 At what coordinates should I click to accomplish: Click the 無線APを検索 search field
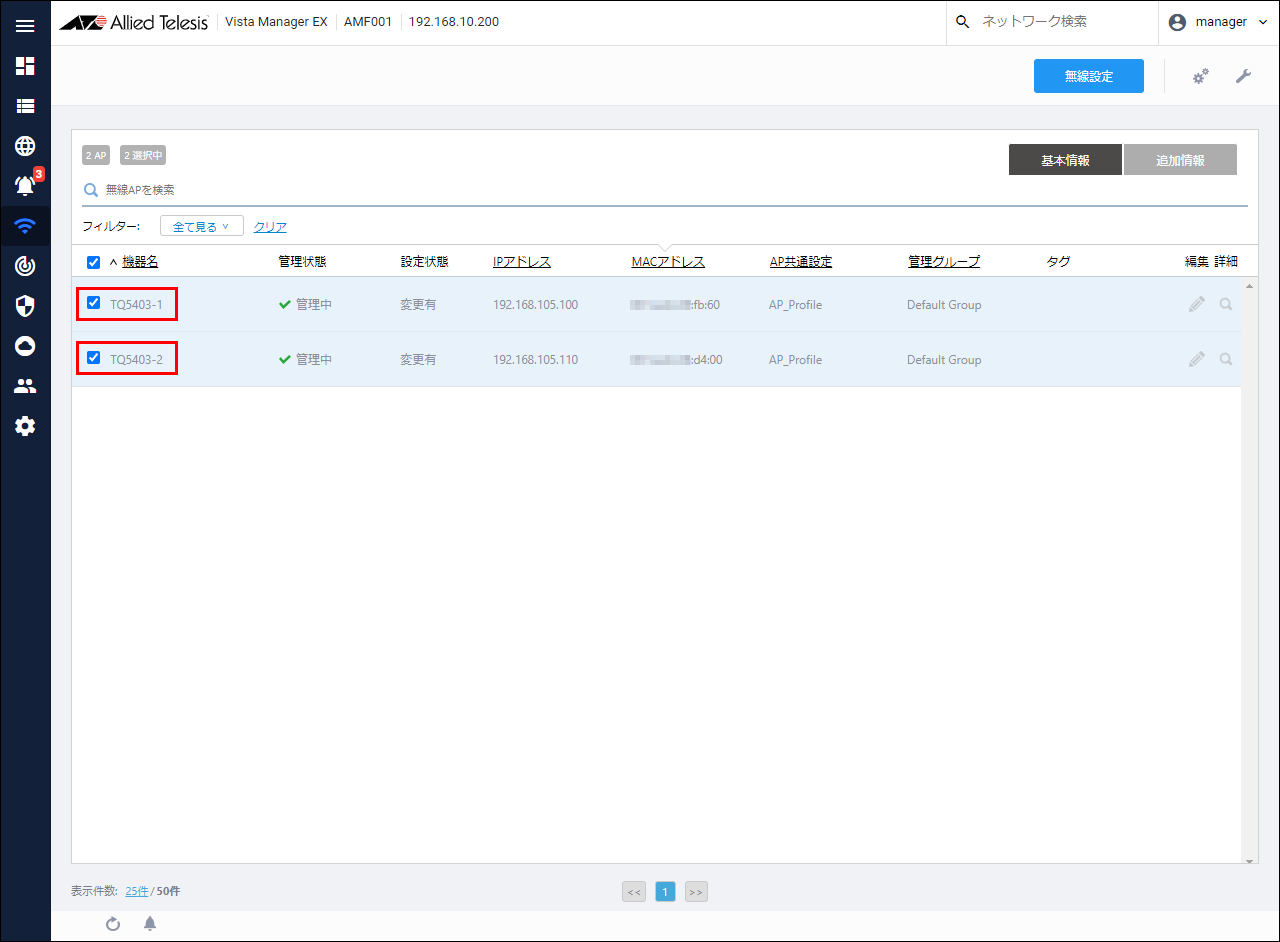pos(400,190)
